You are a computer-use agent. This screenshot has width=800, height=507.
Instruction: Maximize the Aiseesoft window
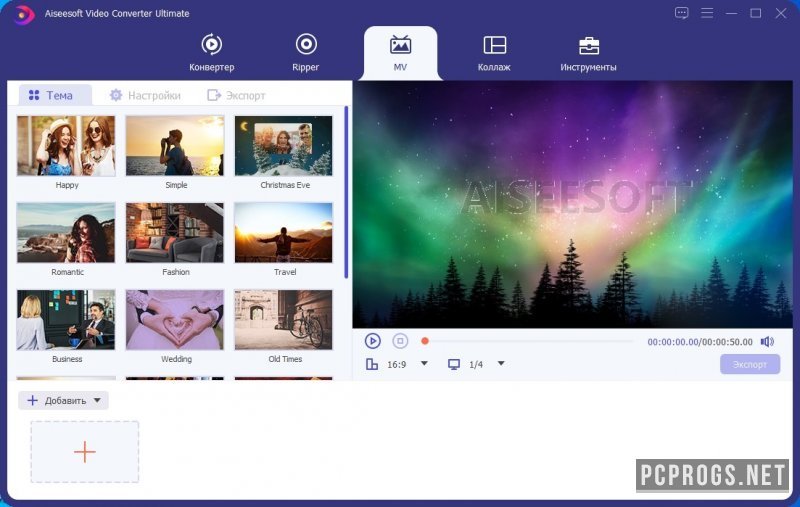point(756,13)
